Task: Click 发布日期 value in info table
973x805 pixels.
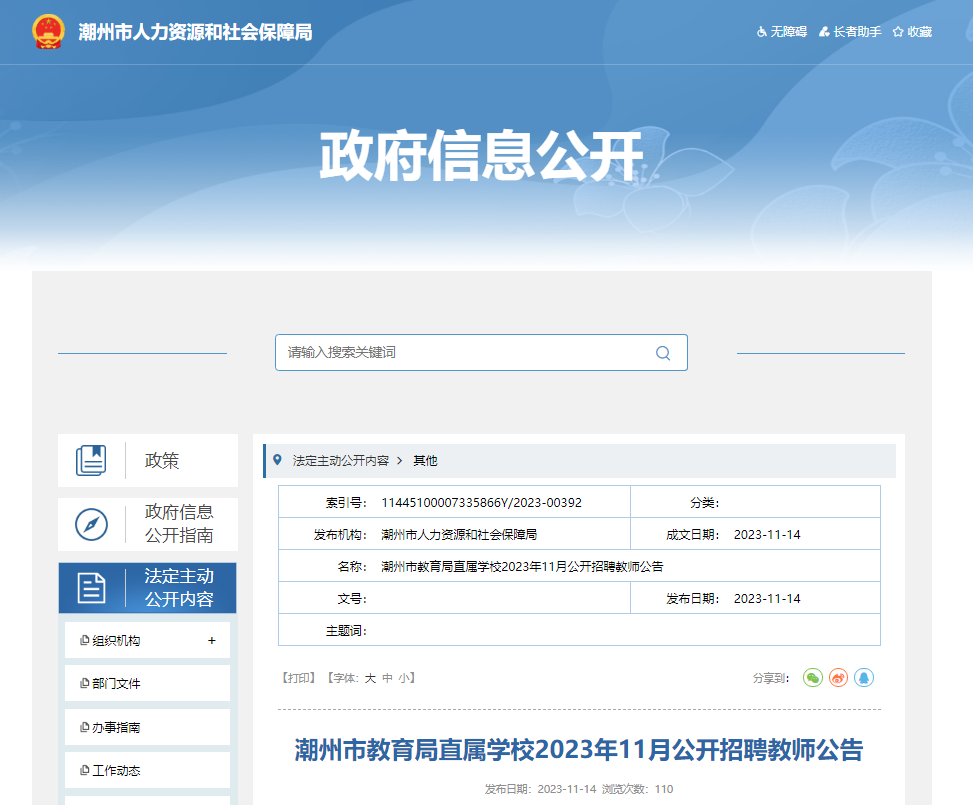Action: [x=767, y=598]
